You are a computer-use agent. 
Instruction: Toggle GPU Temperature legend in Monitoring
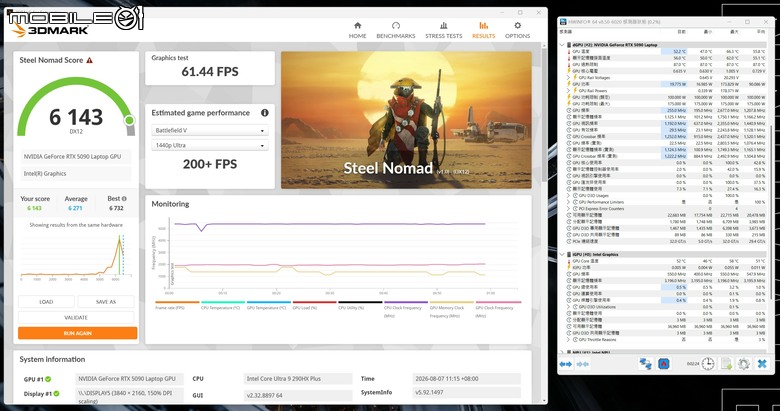(x=268, y=305)
